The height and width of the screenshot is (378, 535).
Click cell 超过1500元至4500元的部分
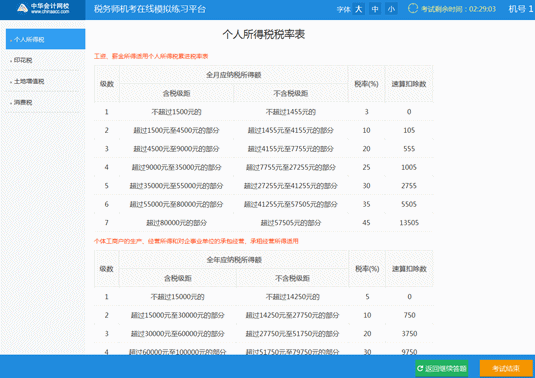(x=176, y=130)
